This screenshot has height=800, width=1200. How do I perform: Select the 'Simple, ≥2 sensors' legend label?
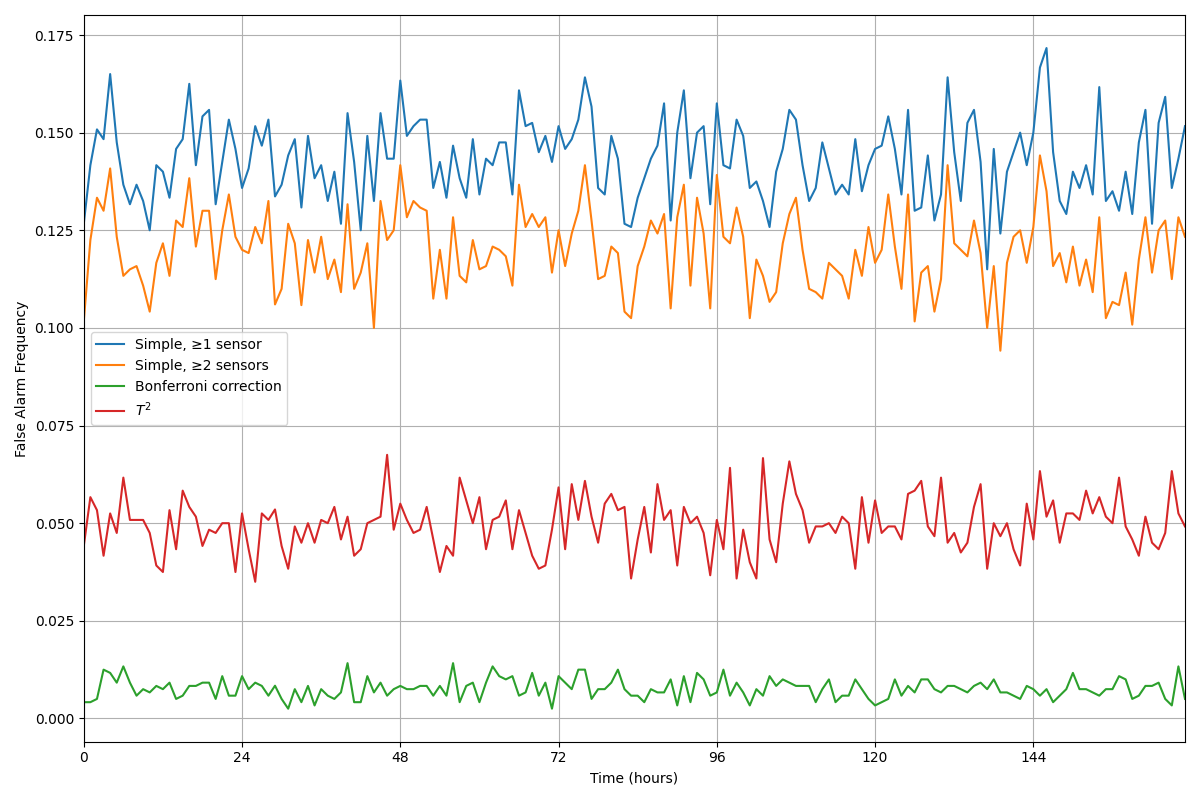tap(203, 366)
